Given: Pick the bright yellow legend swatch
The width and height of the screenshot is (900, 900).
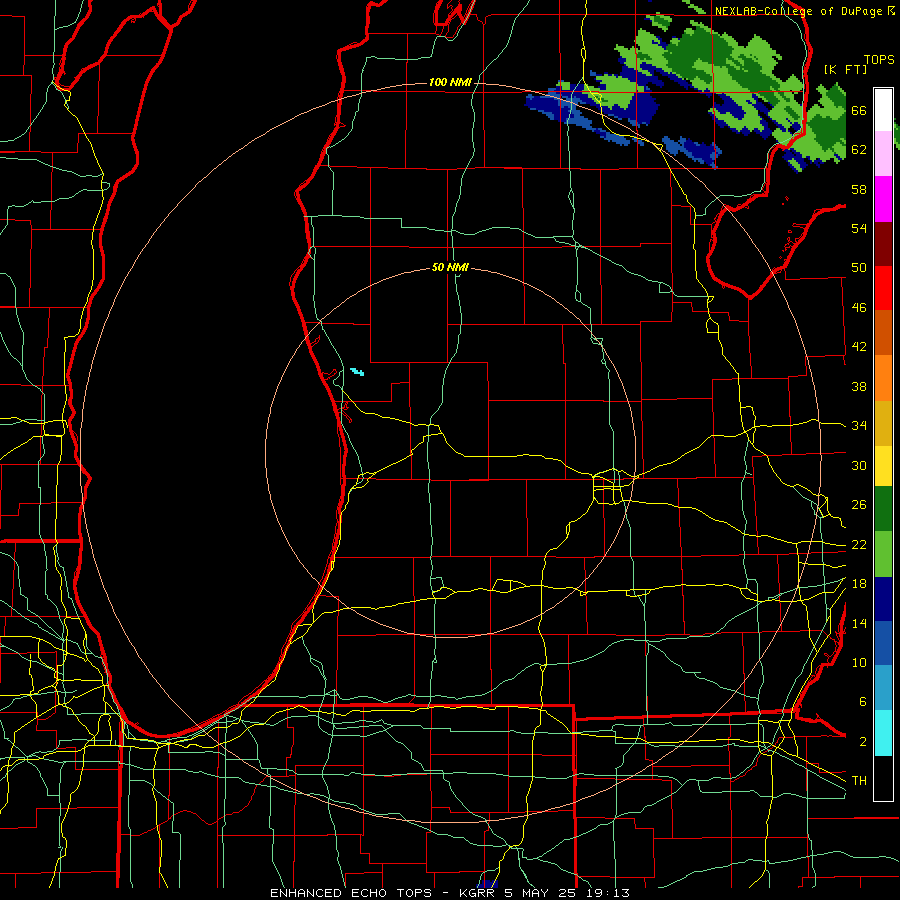Looking at the screenshot, I should click(x=883, y=466).
